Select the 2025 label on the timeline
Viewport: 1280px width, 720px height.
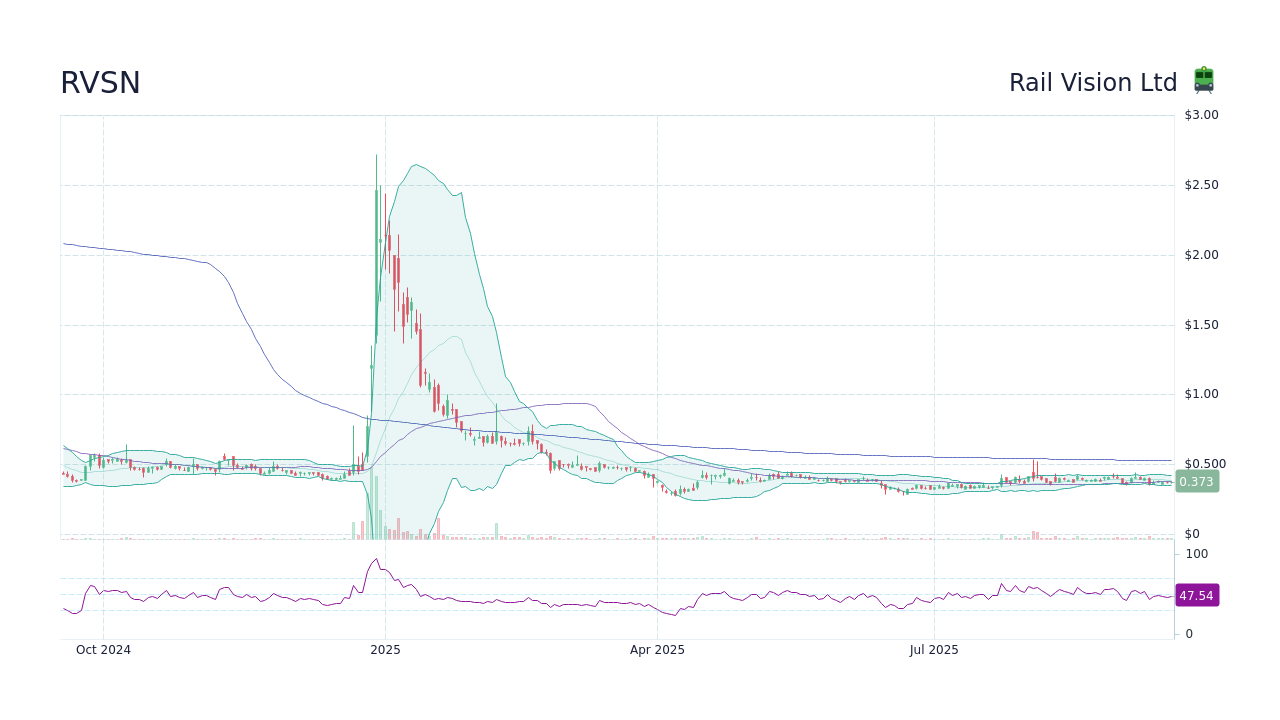(x=385, y=649)
